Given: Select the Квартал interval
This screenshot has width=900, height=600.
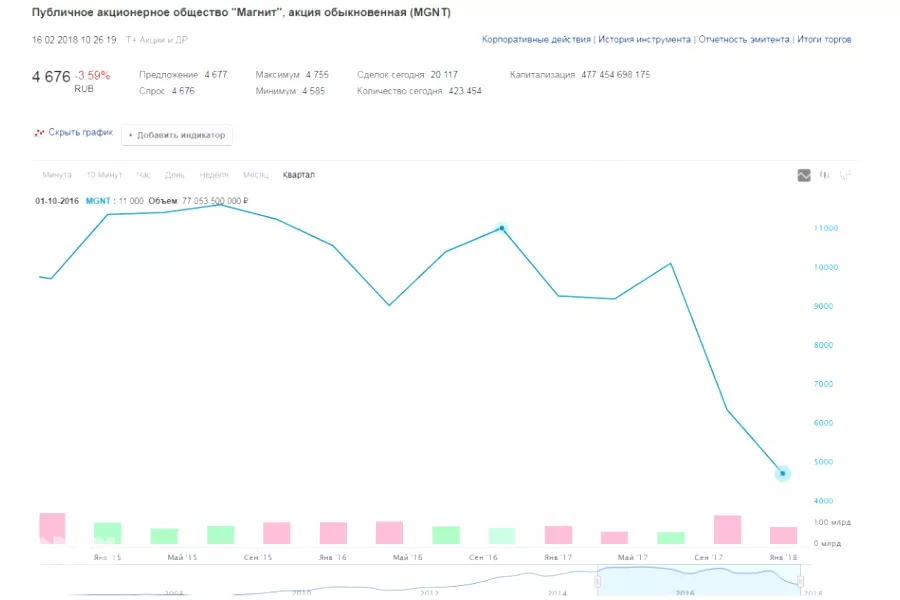Looking at the screenshot, I should [299, 175].
